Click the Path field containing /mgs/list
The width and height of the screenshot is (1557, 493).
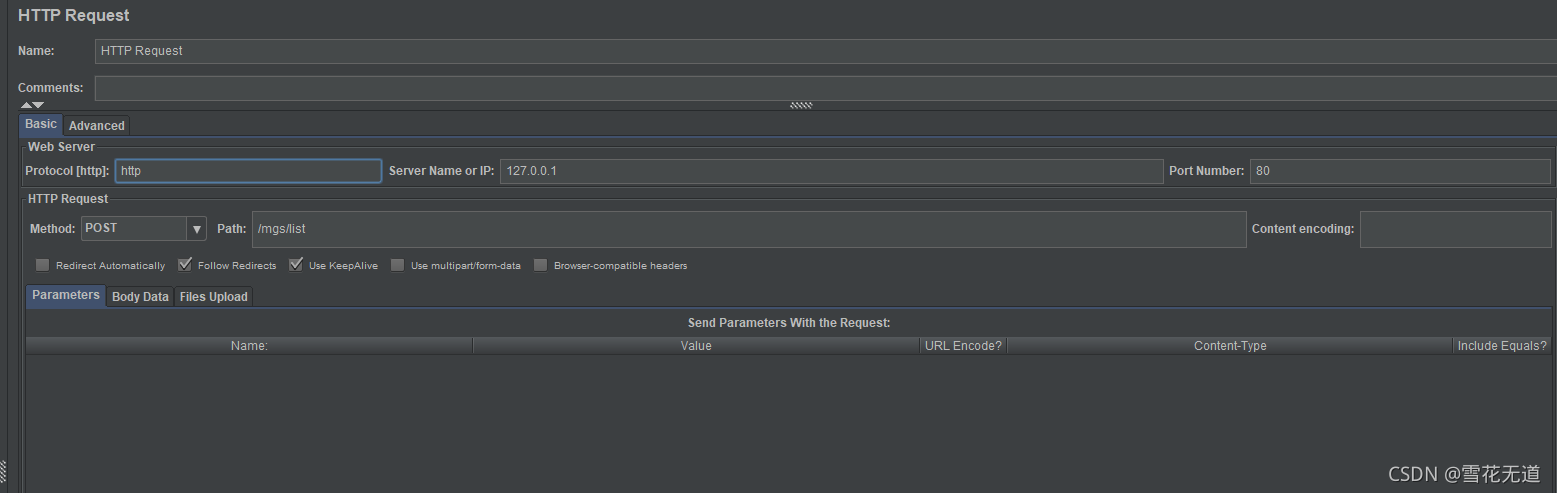coord(749,229)
